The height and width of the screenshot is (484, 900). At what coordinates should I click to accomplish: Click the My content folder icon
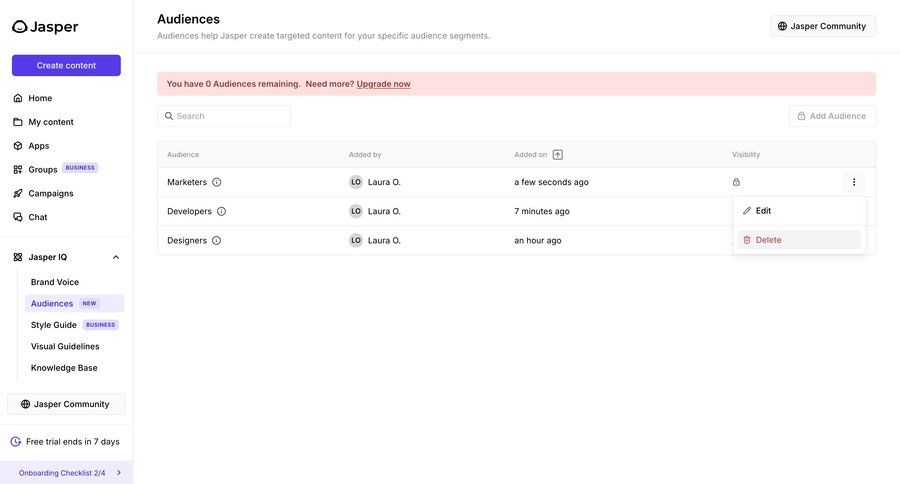[18, 122]
